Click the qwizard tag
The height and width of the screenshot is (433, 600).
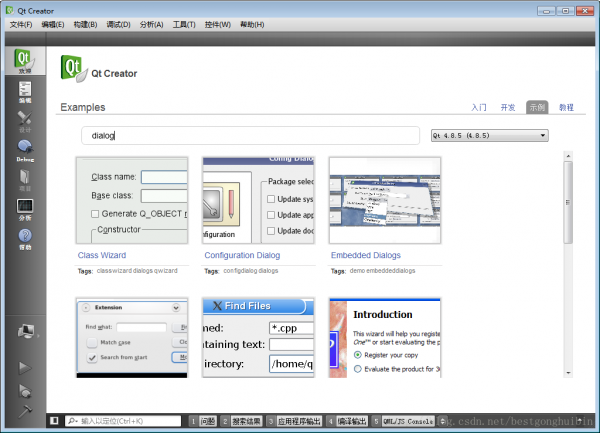166,271
